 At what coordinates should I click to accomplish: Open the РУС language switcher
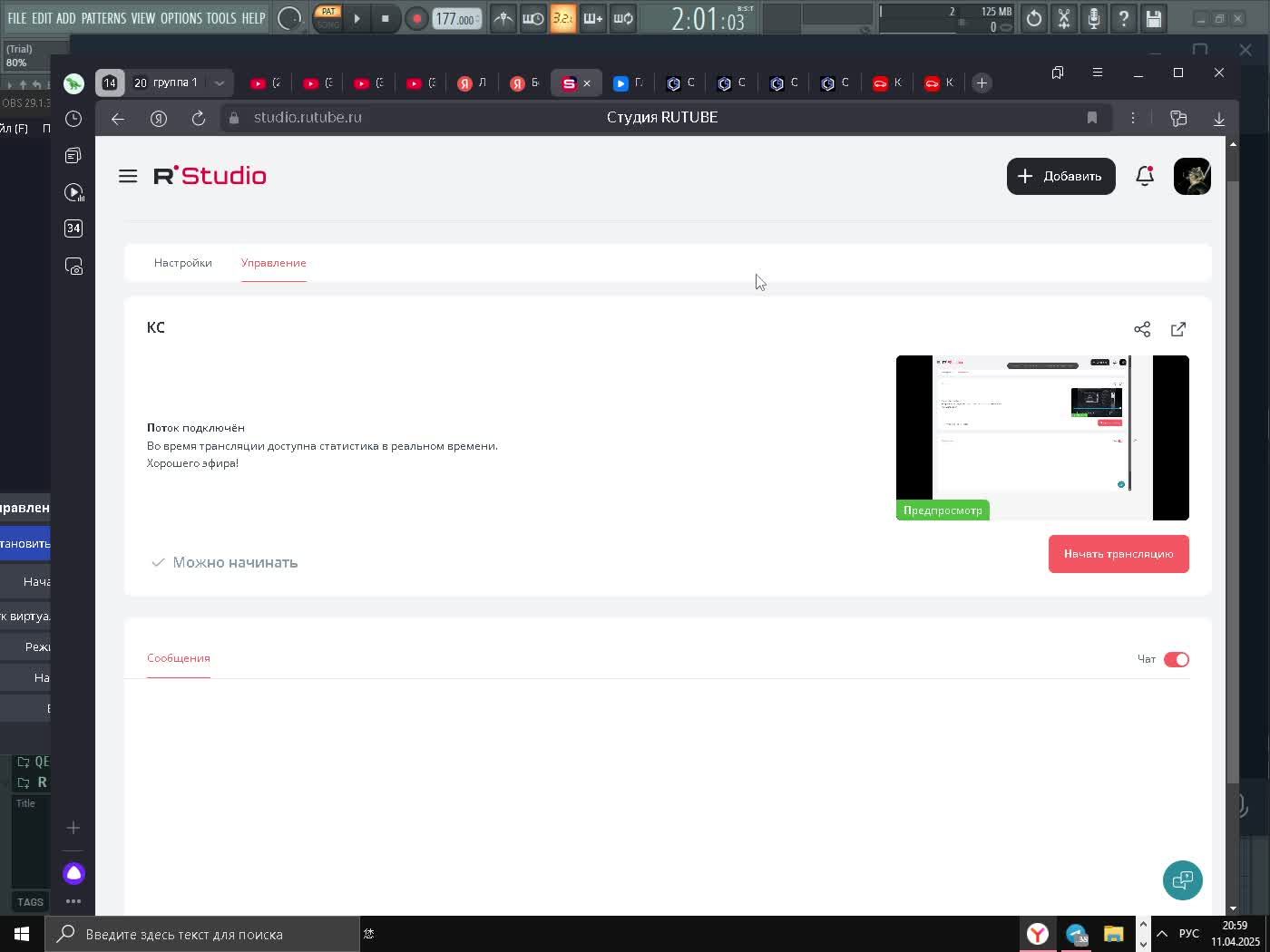coord(1188,934)
